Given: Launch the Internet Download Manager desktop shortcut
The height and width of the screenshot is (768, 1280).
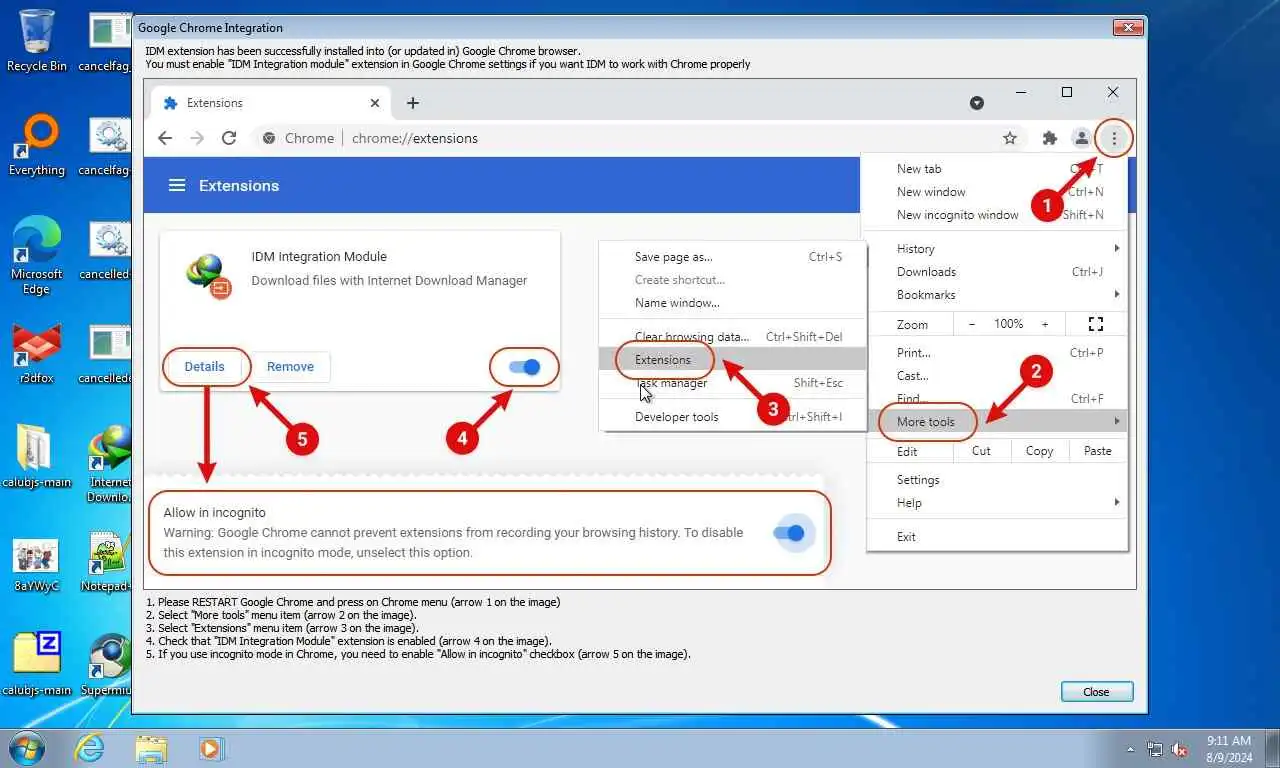Looking at the screenshot, I should 109,465.
